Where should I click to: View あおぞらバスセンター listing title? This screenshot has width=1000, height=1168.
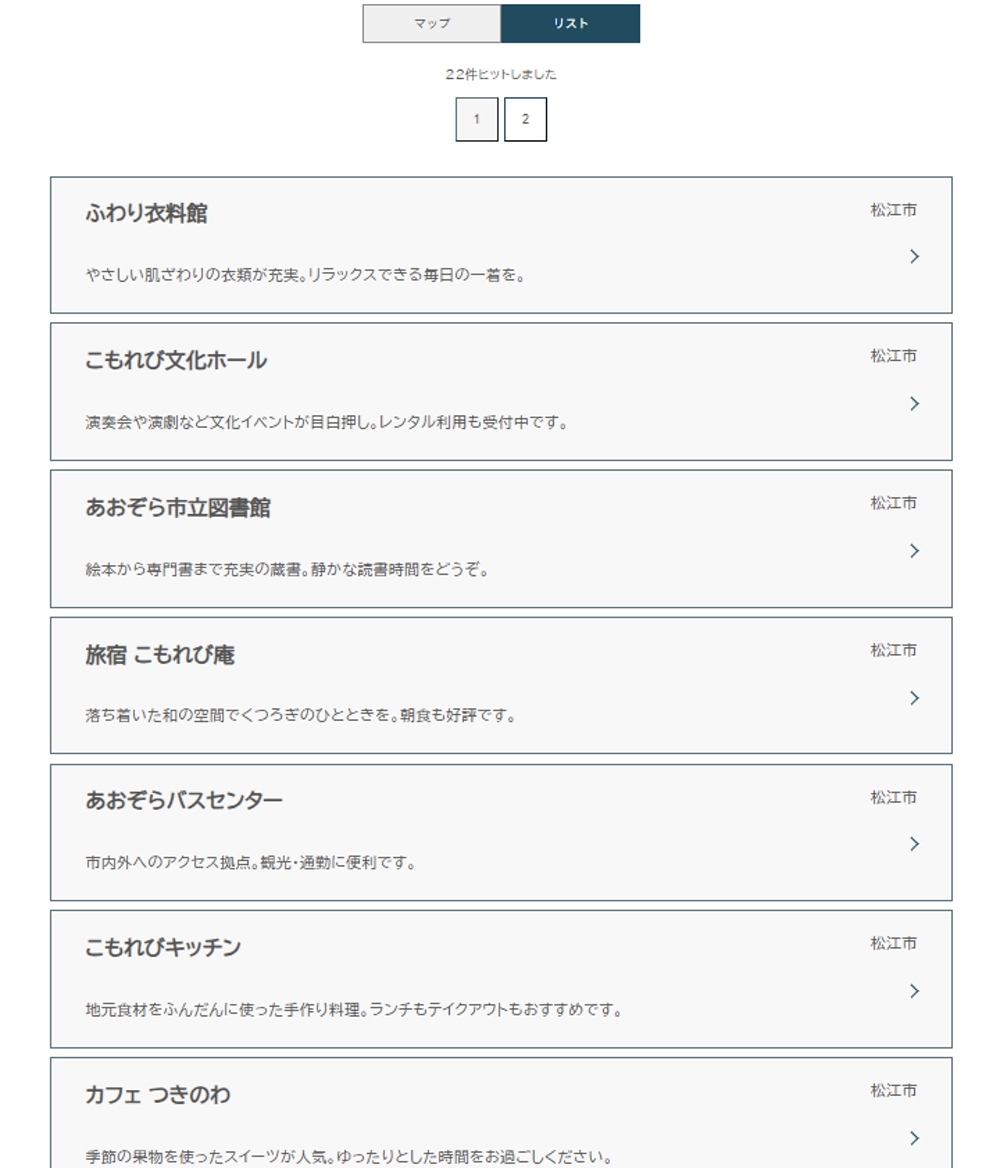click(184, 801)
